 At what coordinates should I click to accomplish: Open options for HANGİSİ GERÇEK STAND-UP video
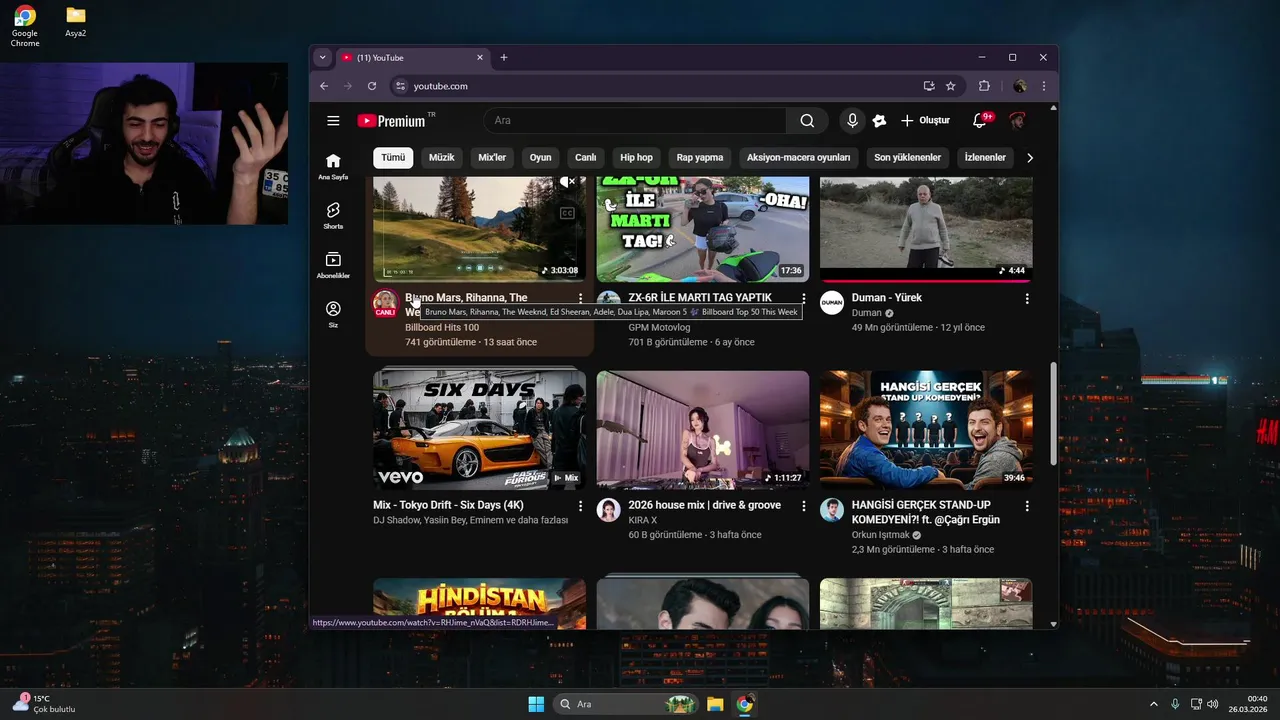click(x=1027, y=506)
